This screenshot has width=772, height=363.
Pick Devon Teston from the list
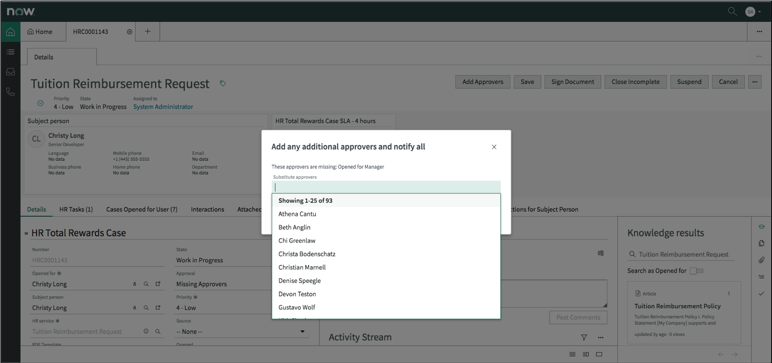click(x=386, y=294)
